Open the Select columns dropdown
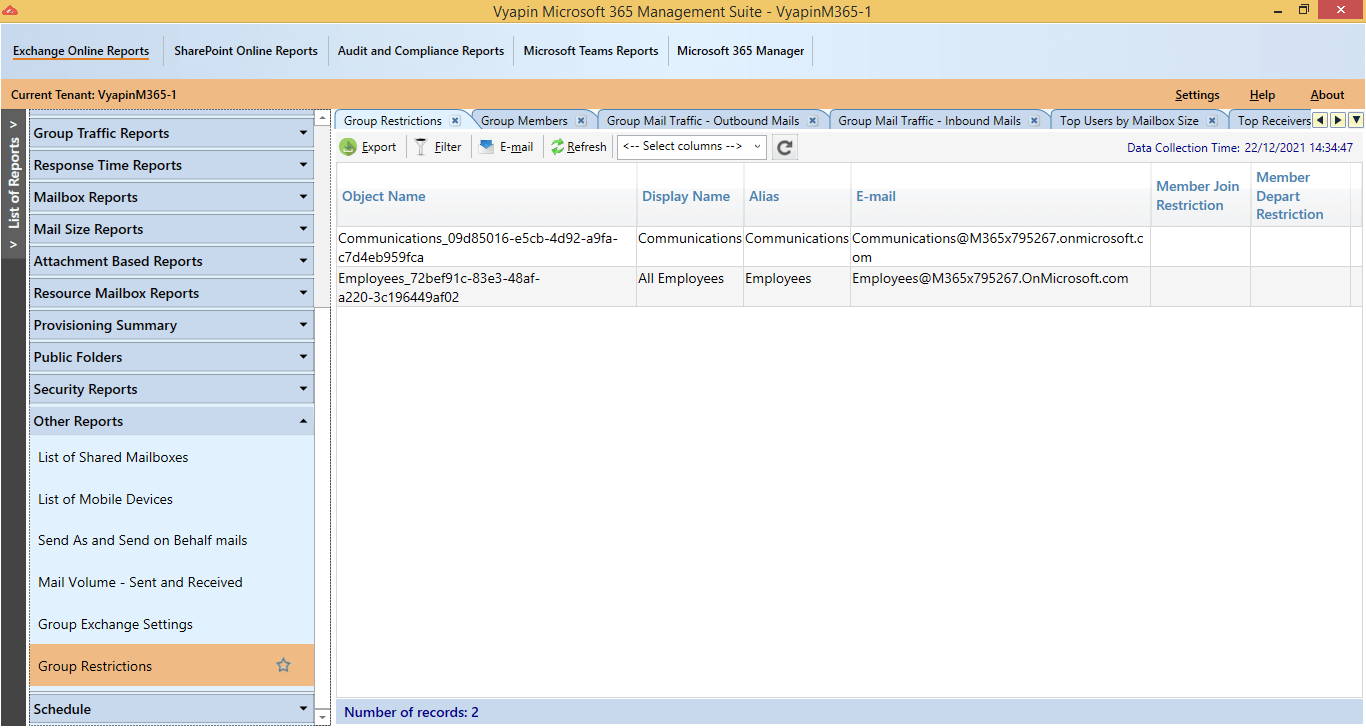 tap(692, 146)
